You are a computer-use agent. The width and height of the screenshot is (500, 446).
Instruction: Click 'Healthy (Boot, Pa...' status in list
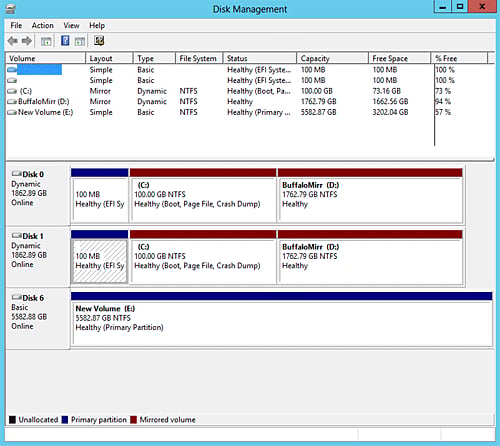coord(259,91)
